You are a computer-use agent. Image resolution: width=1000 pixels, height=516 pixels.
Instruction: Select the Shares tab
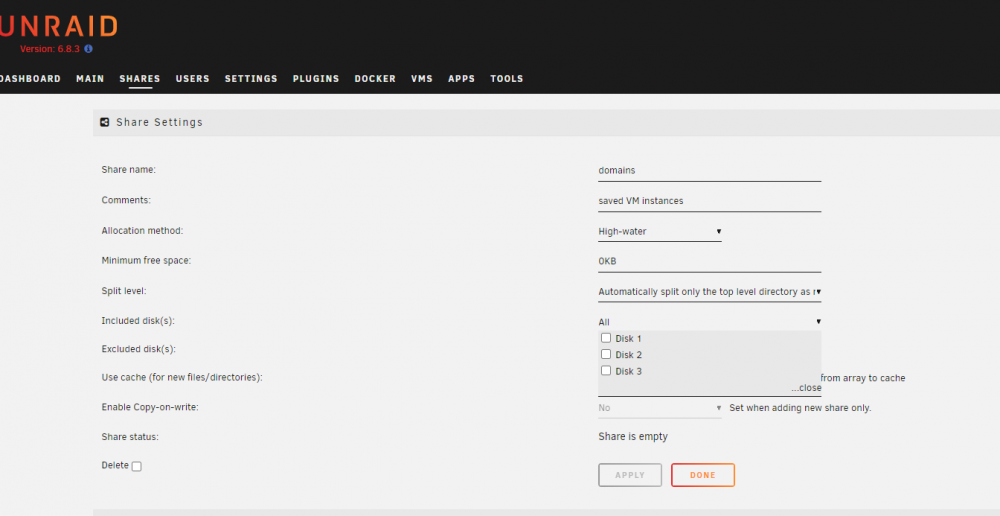[x=140, y=78]
